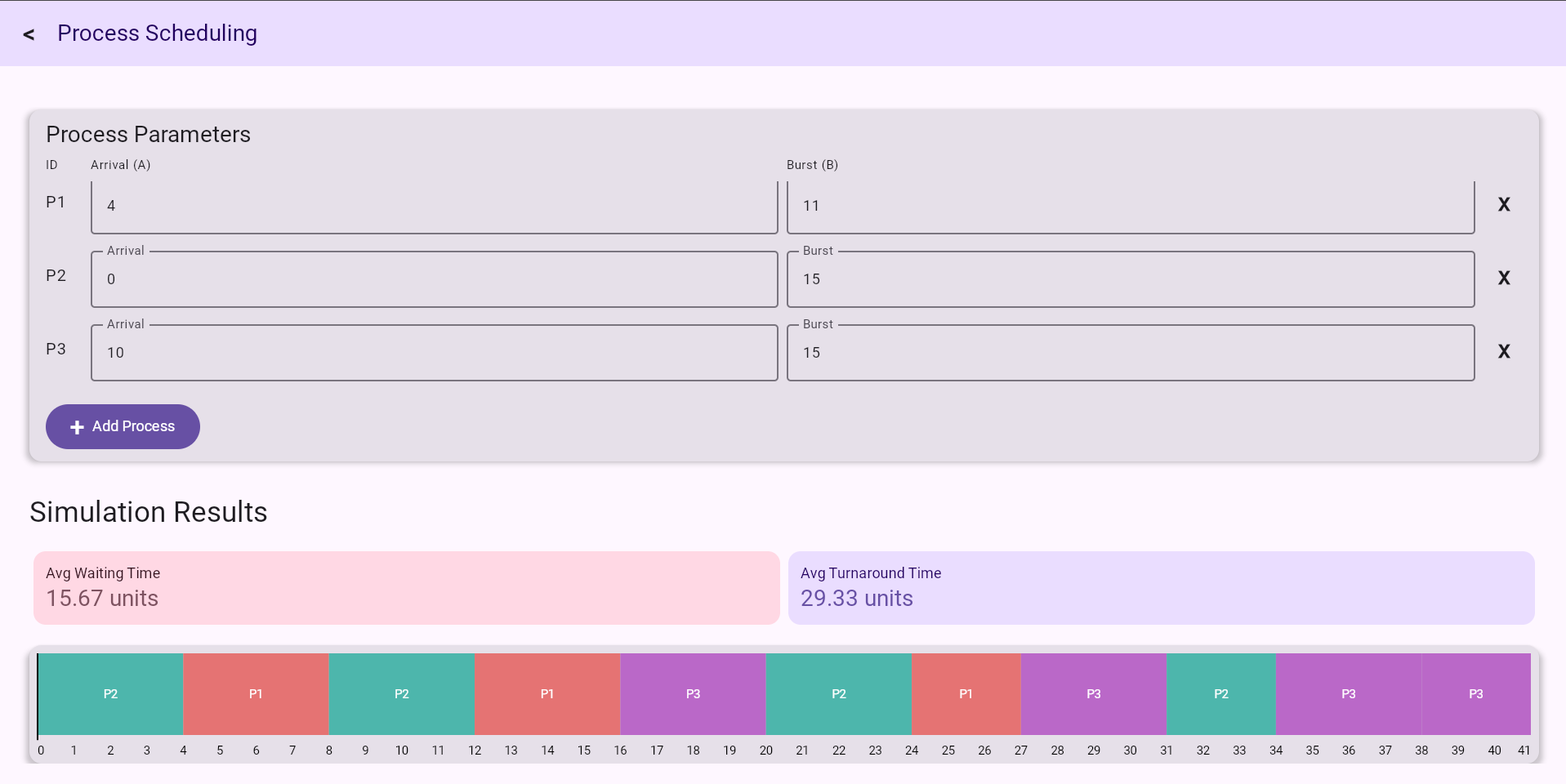
Task: Click the timeline tick label 20
Action: (x=766, y=751)
